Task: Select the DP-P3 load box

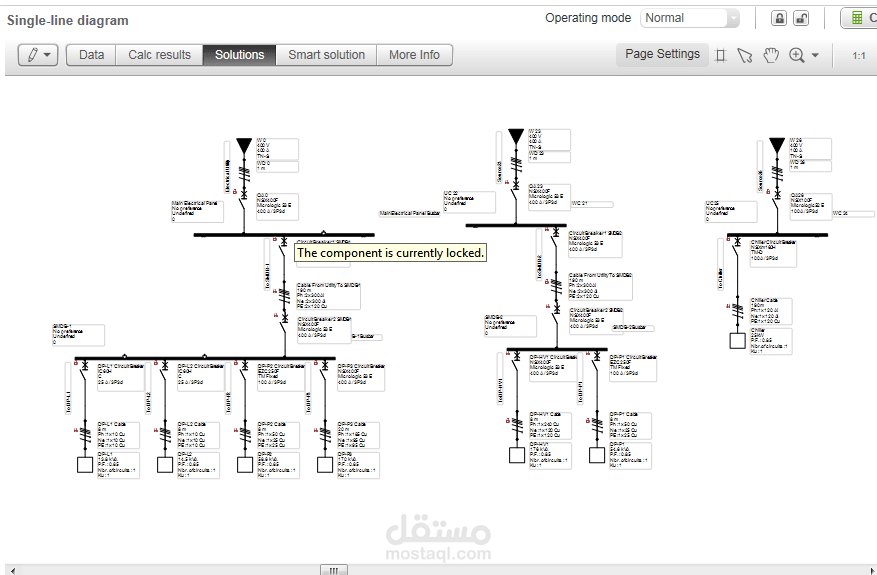Action: [x=325, y=465]
